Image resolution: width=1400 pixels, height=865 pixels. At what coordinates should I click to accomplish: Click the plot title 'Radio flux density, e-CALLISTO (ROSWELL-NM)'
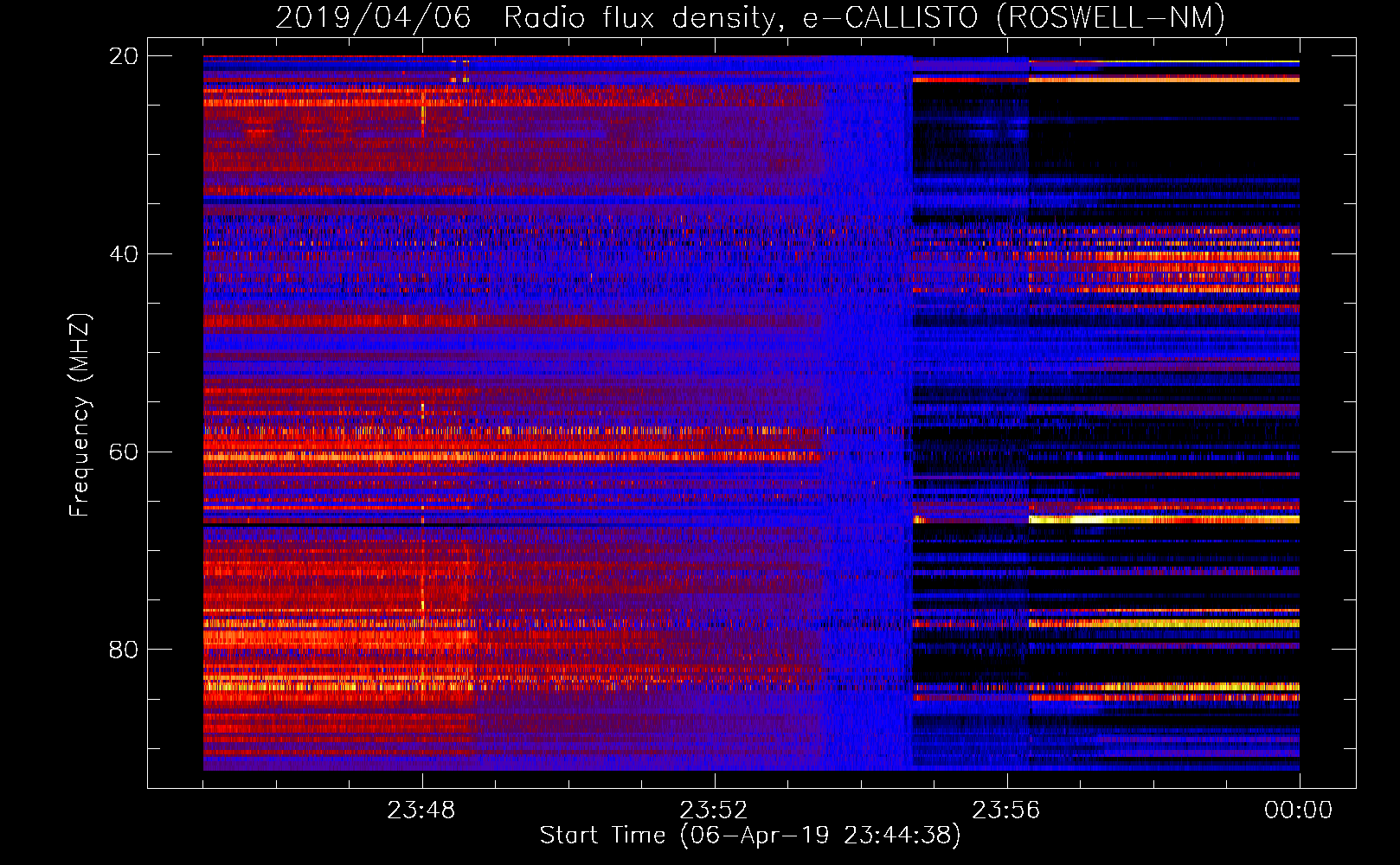tap(864, 17)
